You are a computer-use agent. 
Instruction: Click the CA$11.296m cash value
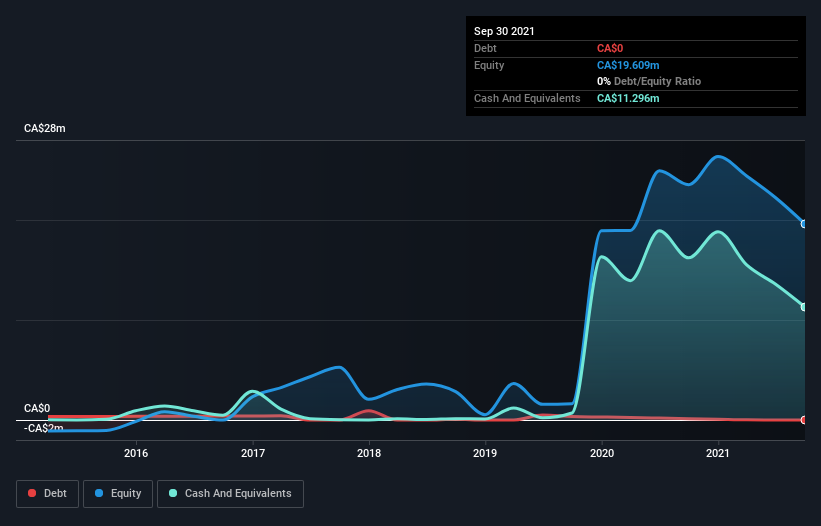point(628,98)
